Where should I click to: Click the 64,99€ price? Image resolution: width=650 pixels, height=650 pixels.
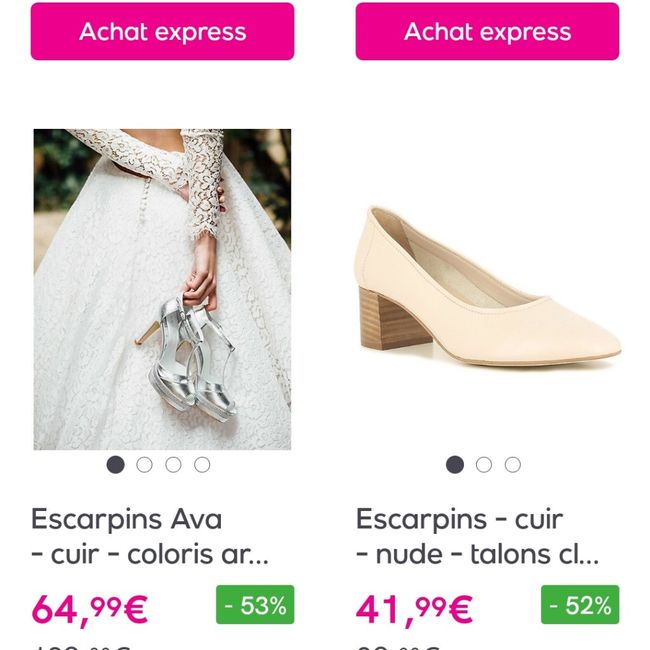pos(90,608)
